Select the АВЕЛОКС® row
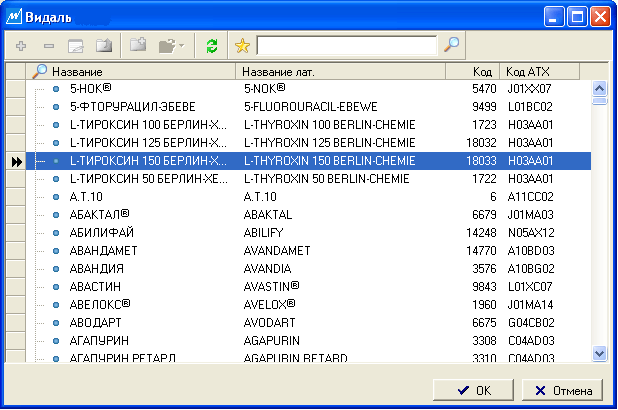Image resolution: width=618 pixels, height=410 pixels. 308,305
